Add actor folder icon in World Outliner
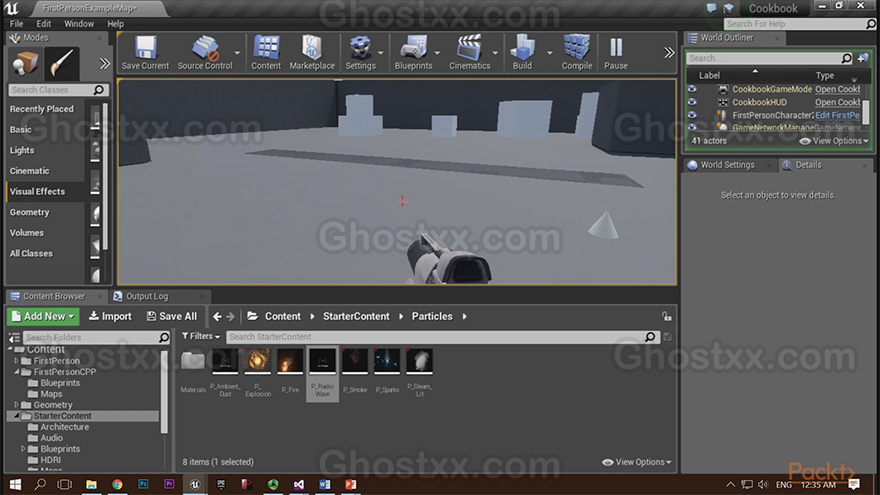 click(863, 58)
